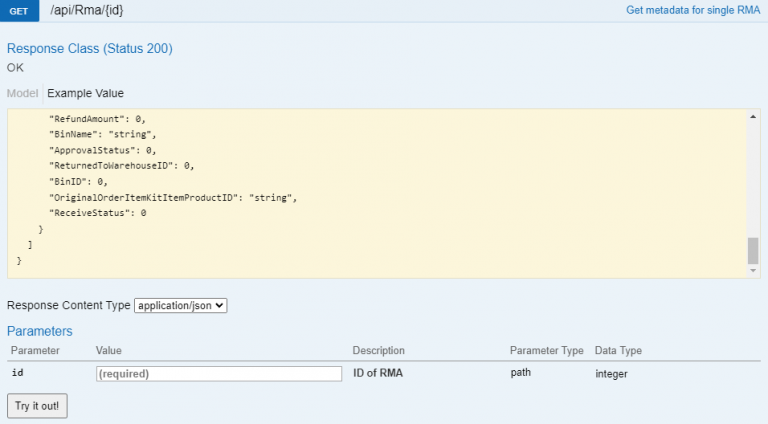Image resolution: width=768 pixels, height=424 pixels.
Task: Click the Try it out! button
Action: (x=37, y=406)
